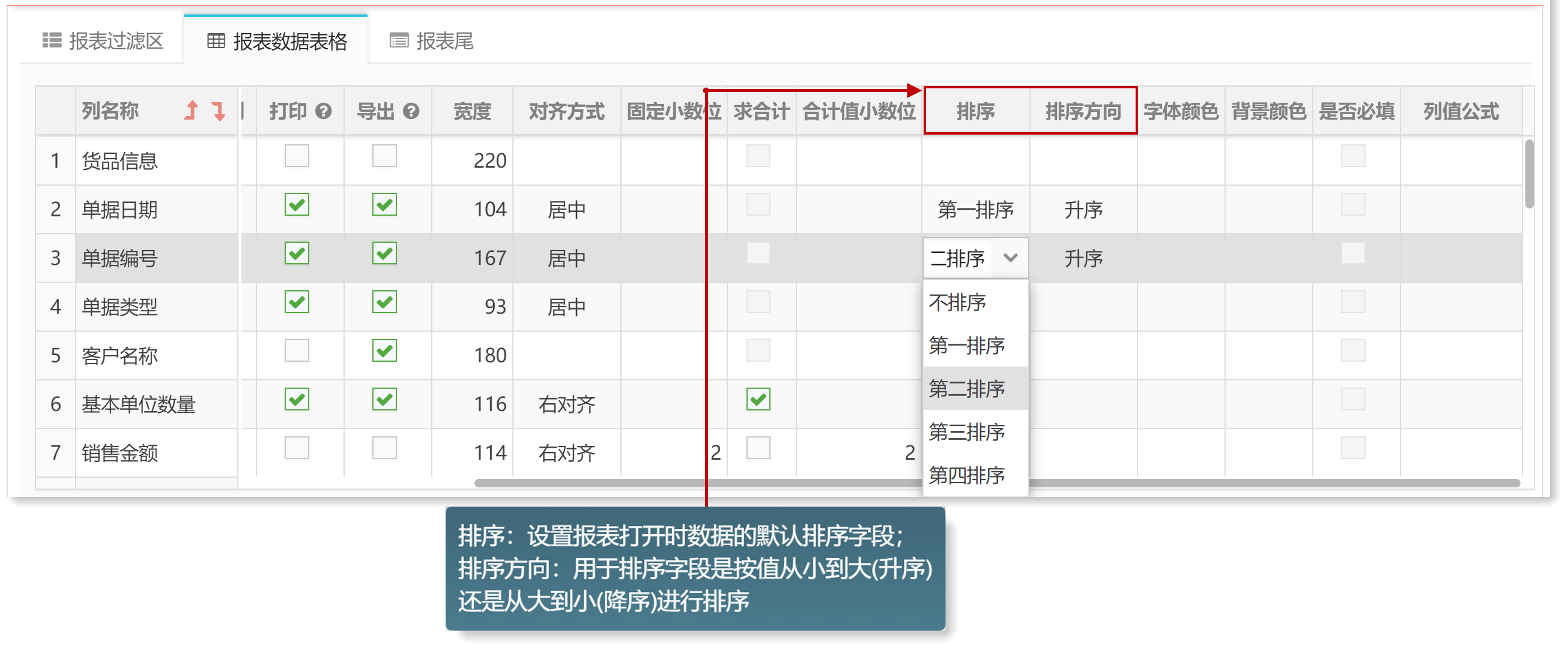Click the help icon next to 导出
Image resolution: width=1568 pixels, height=646 pixels.
tap(411, 111)
